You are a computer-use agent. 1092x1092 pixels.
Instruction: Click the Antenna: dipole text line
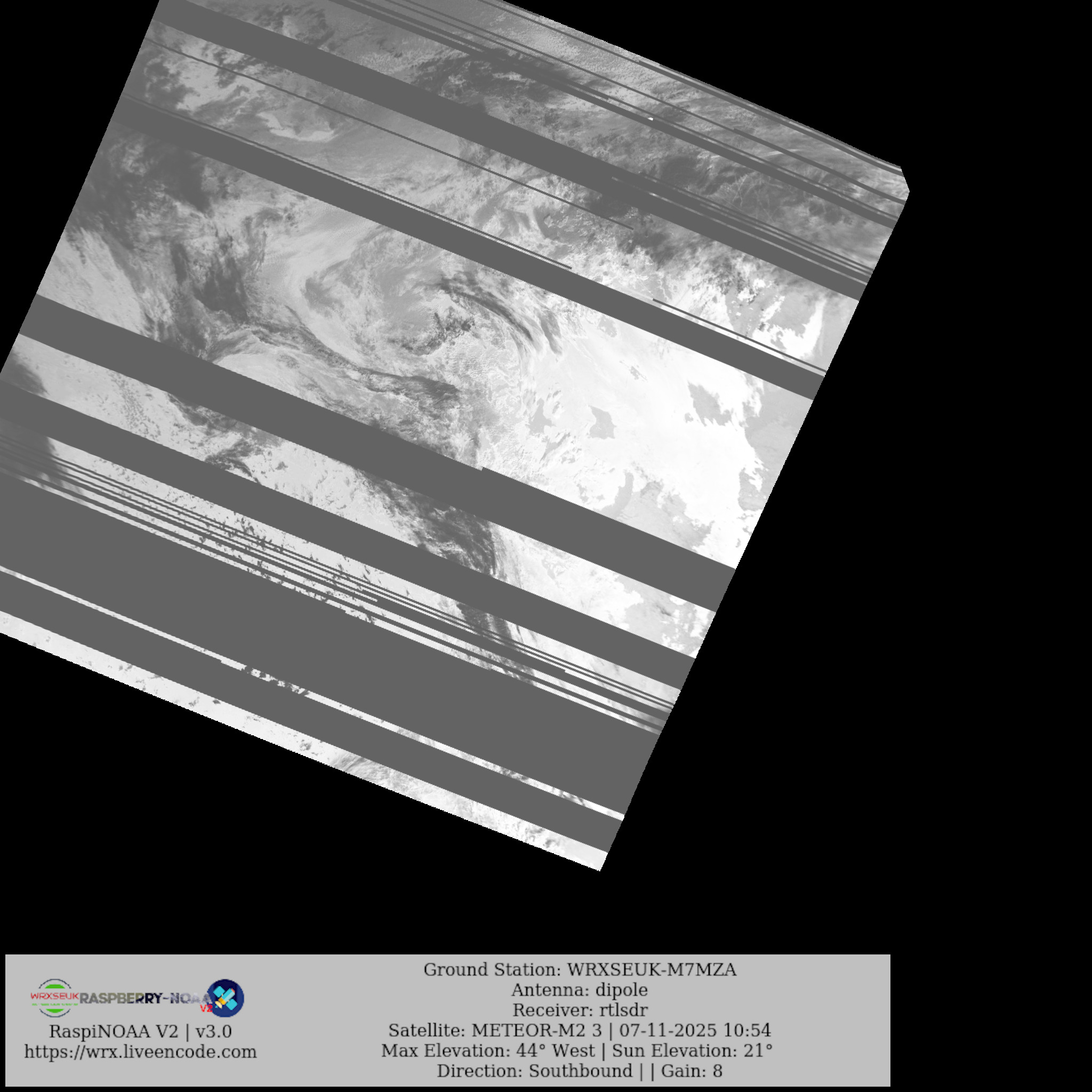point(580,990)
